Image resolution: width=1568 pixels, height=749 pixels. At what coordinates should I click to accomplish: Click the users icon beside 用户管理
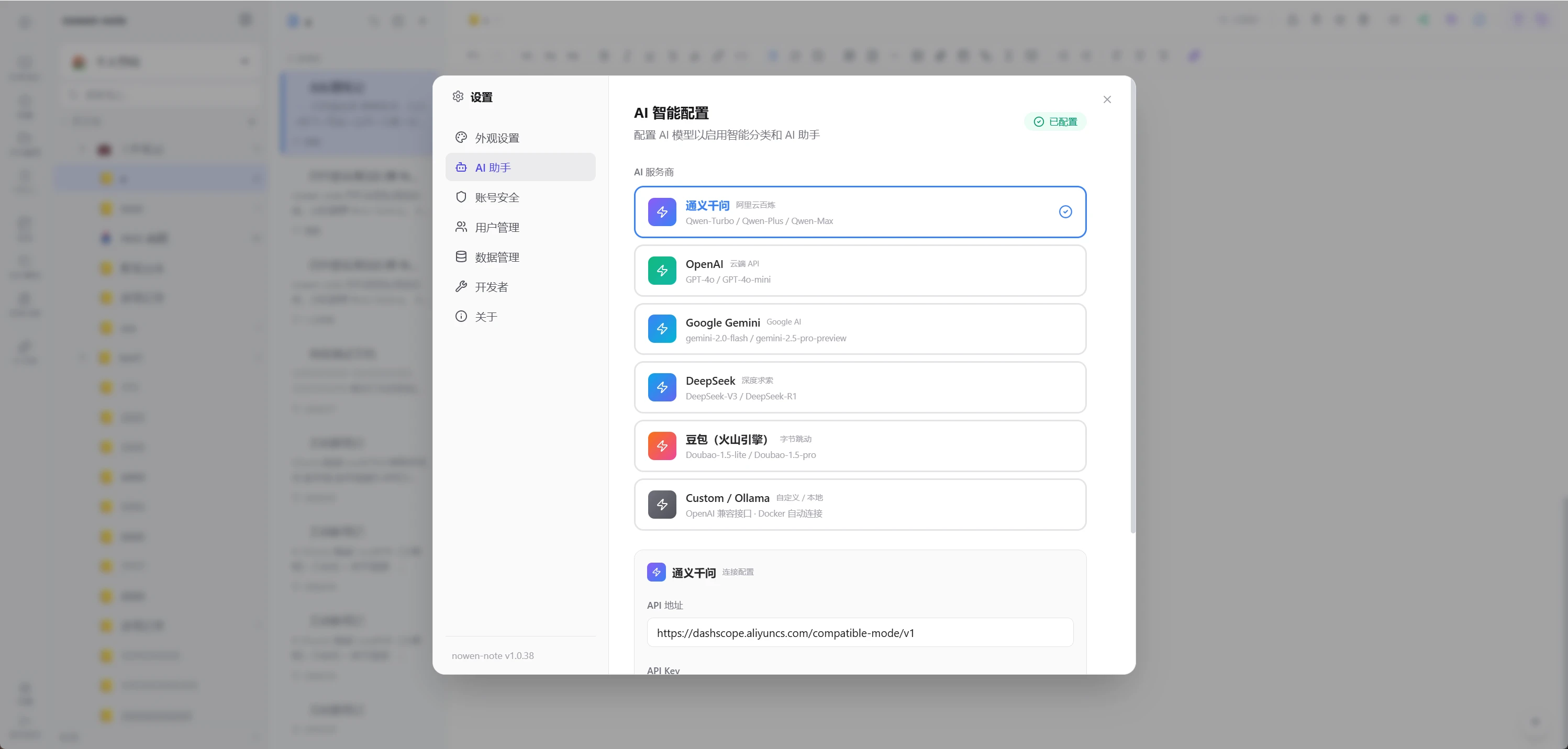click(x=461, y=227)
